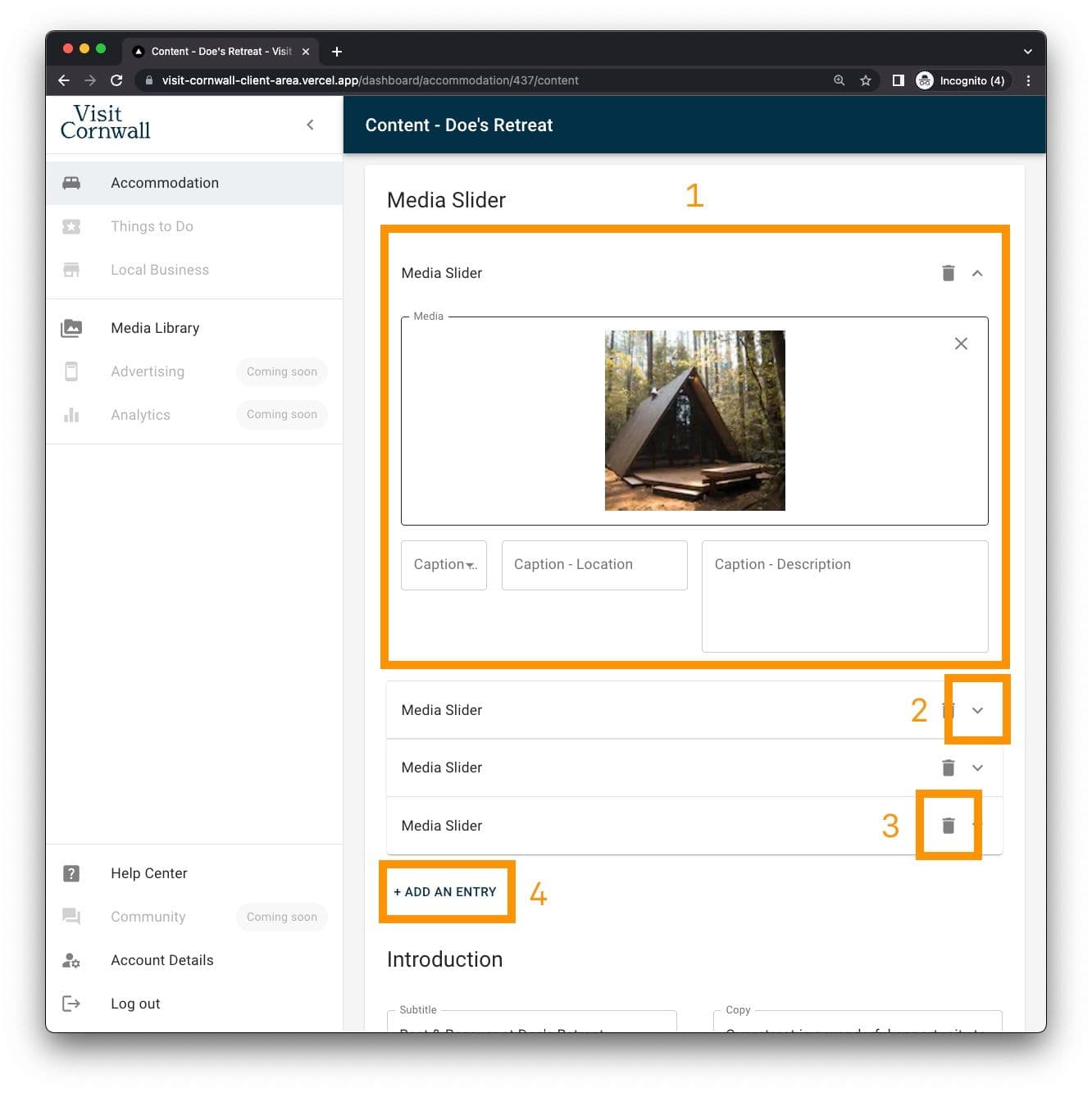1092x1093 pixels.
Task: Go to Account Details
Action: coord(162,960)
